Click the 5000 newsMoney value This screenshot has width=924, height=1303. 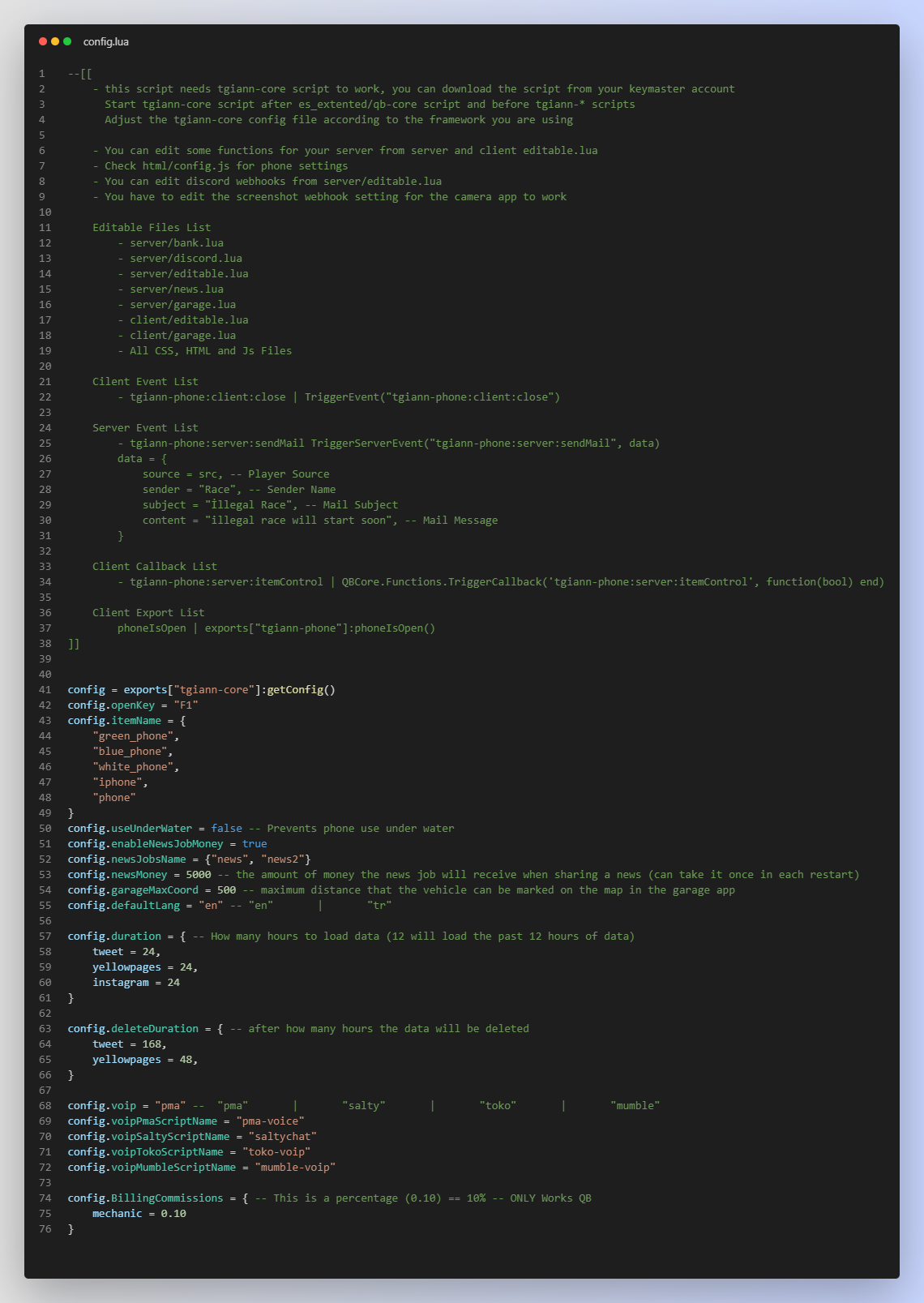(x=199, y=875)
